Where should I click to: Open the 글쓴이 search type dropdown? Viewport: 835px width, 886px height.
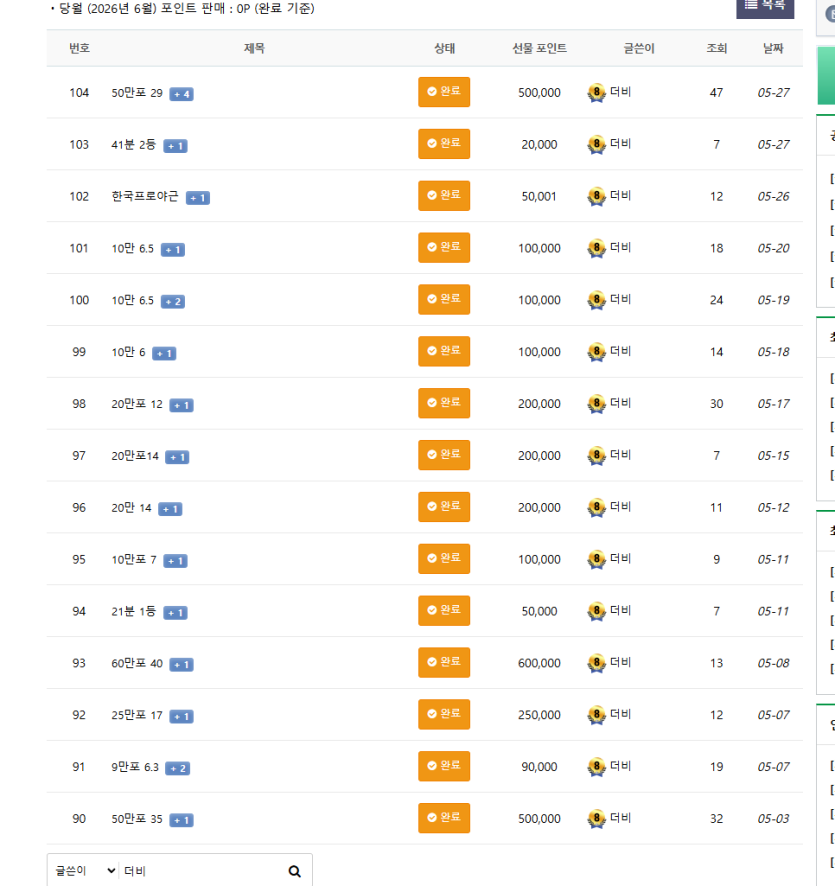85,871
